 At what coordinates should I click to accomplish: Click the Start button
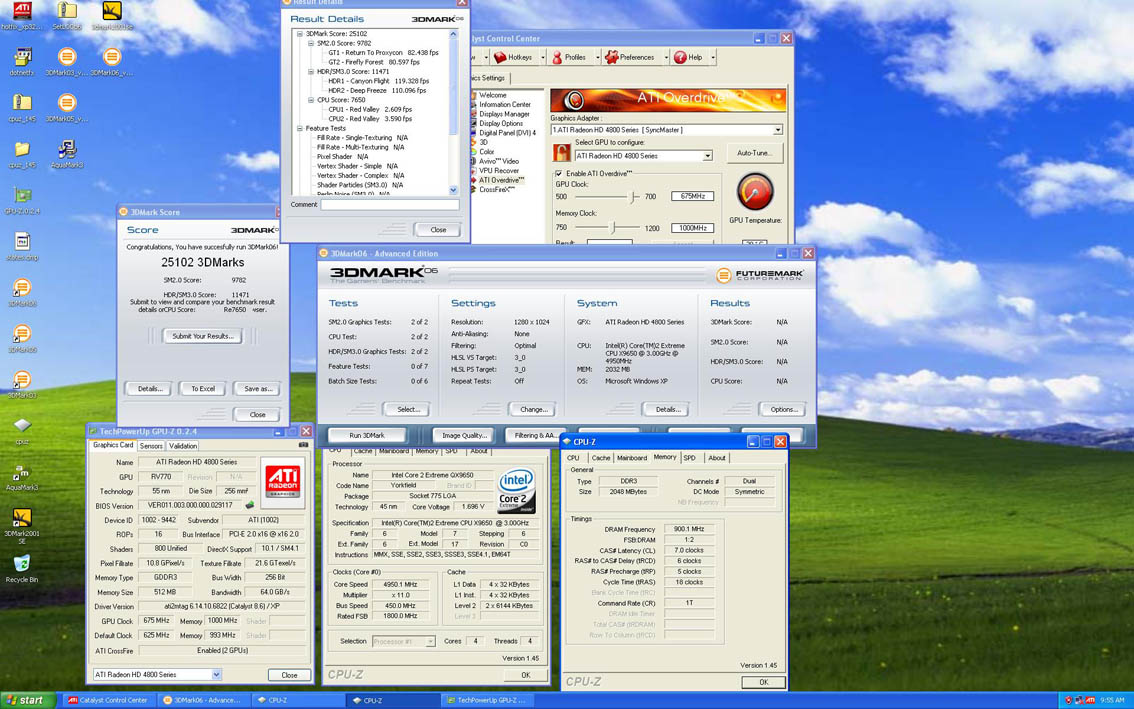26,700
